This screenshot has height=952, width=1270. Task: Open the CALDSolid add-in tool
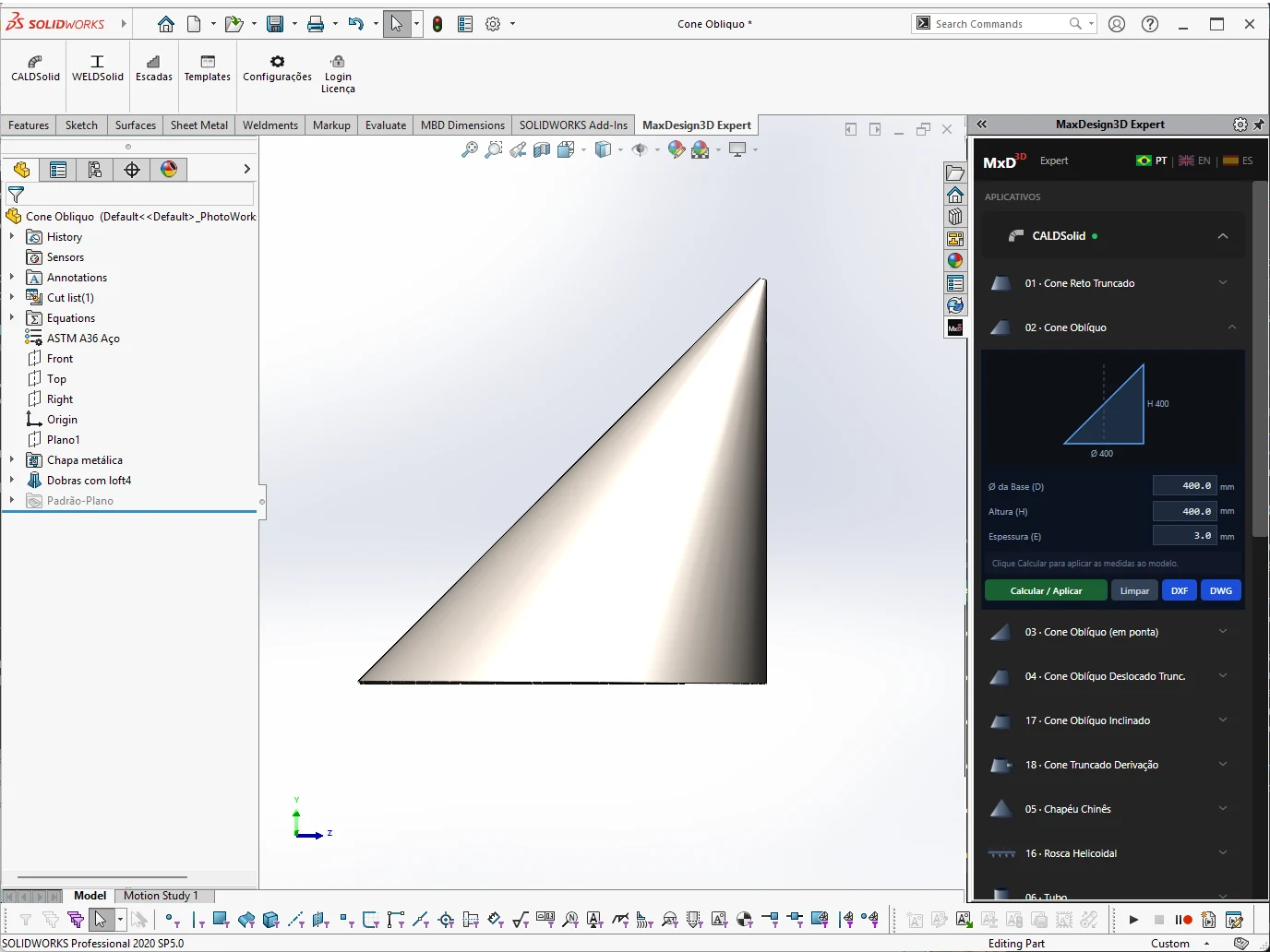pos(35,68)
